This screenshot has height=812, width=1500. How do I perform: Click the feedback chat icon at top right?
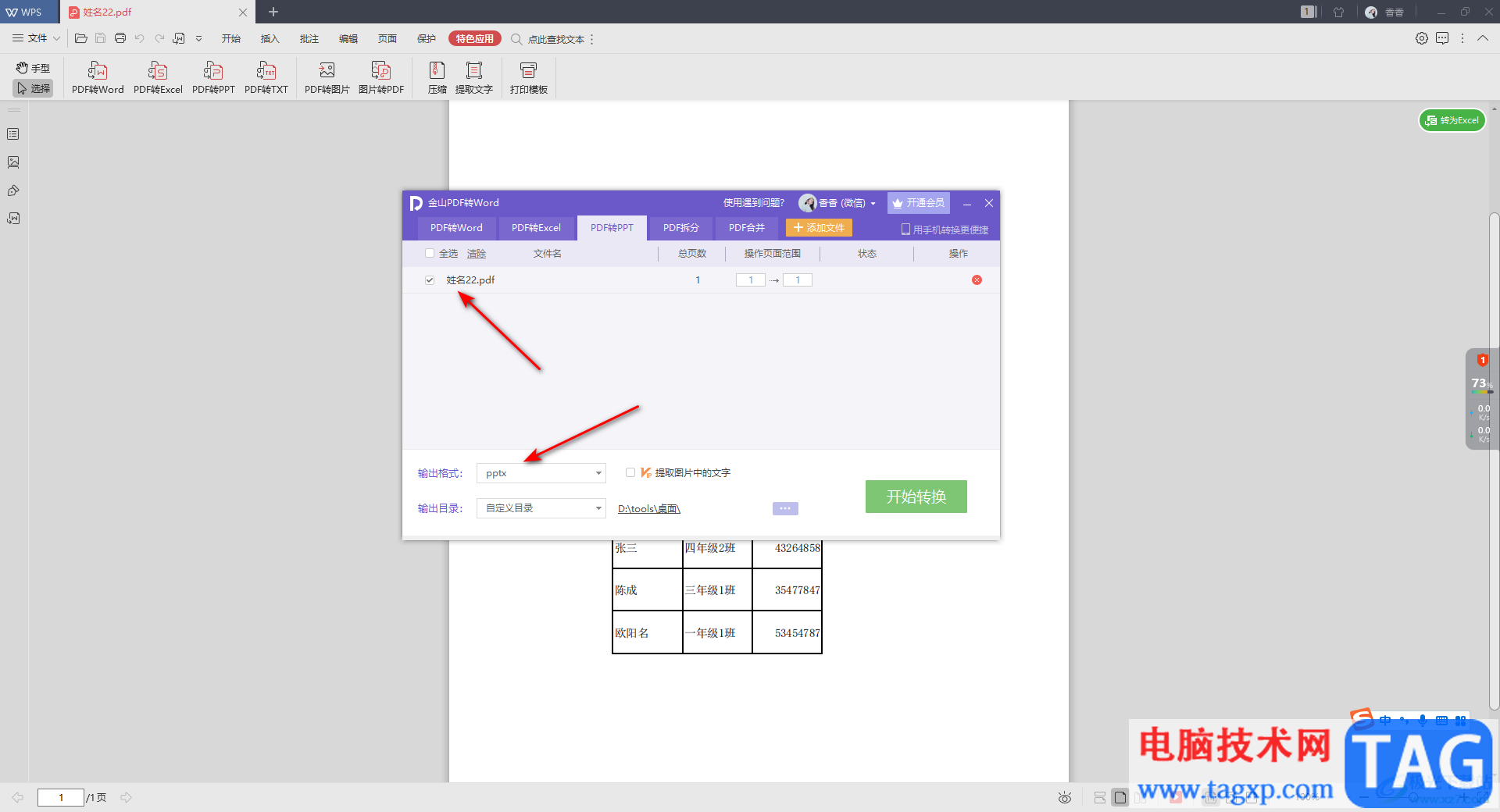pyautogui.click(x=1442, y=38)
